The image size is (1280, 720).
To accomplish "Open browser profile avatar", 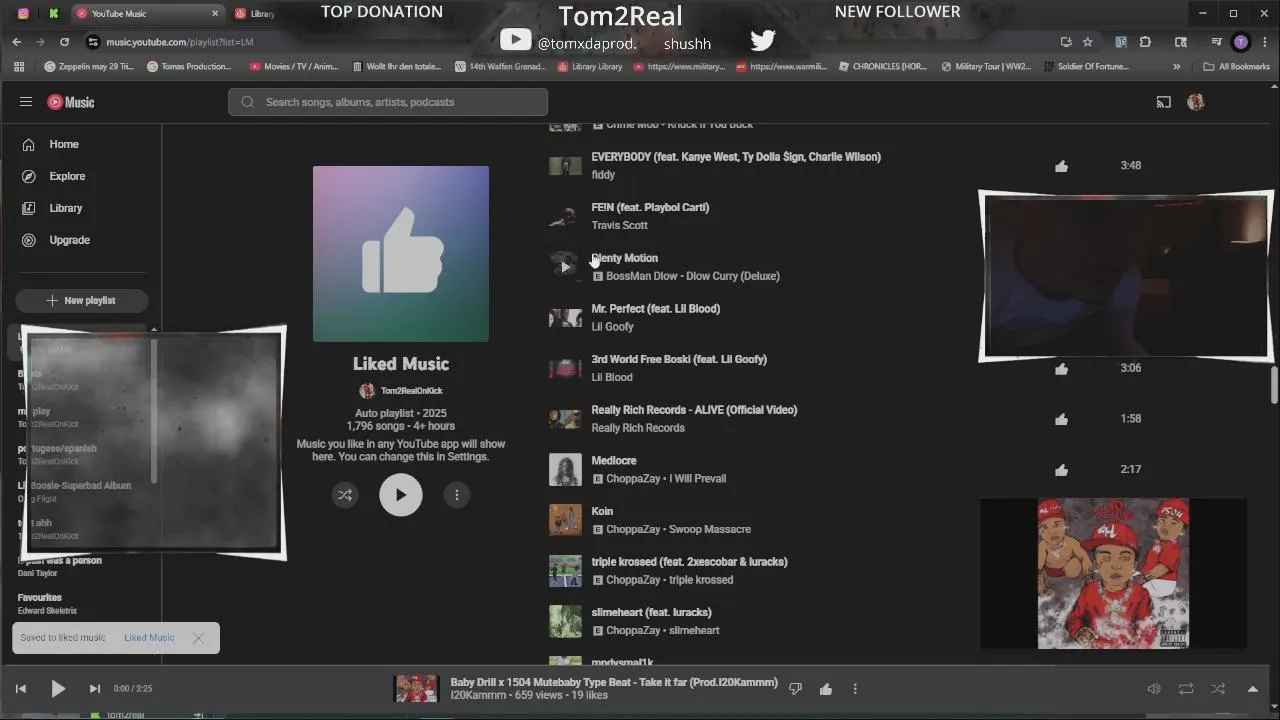I will point(1241,42).
